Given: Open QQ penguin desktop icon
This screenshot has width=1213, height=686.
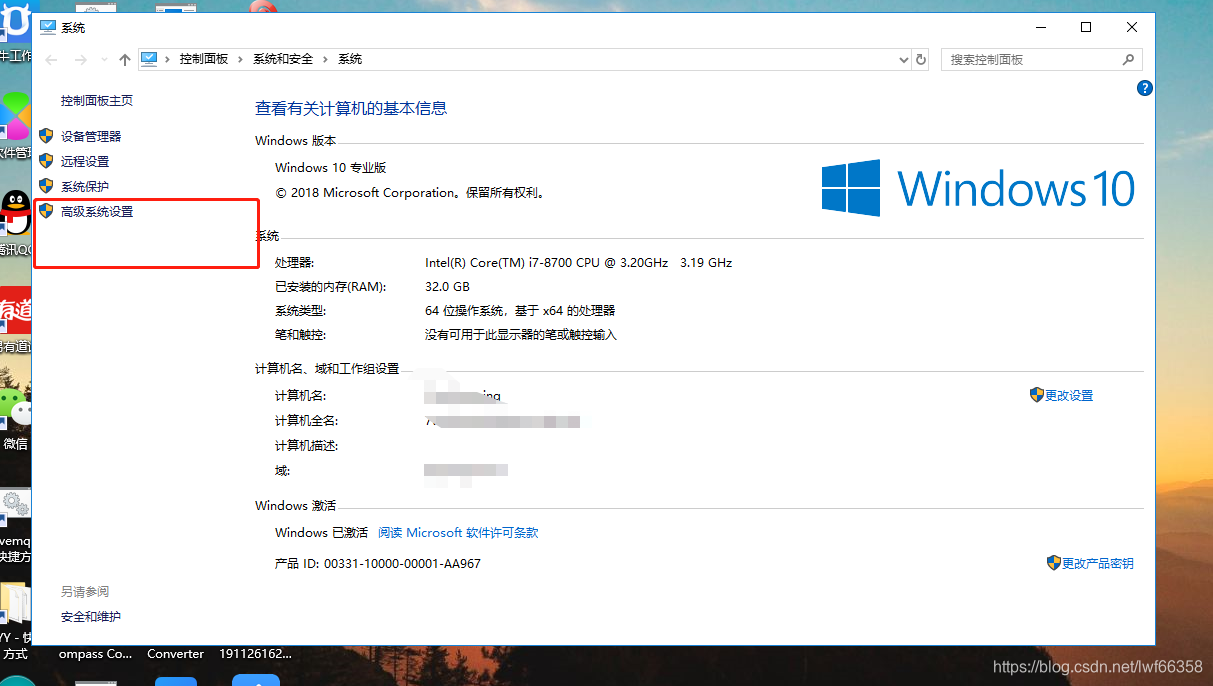Looking at the screenshot, I should [15, 213].
